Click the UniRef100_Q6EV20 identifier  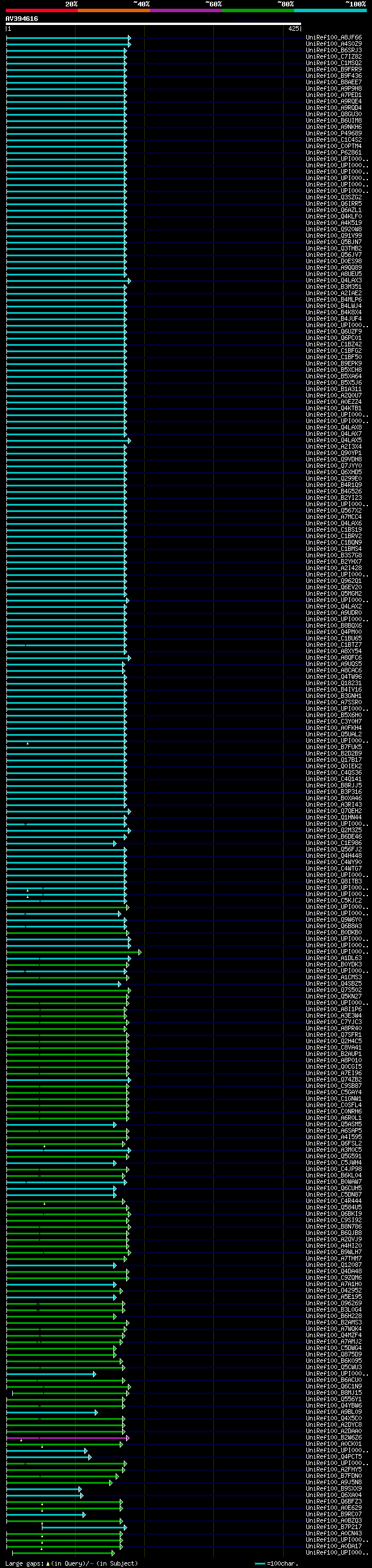[334, 588]
